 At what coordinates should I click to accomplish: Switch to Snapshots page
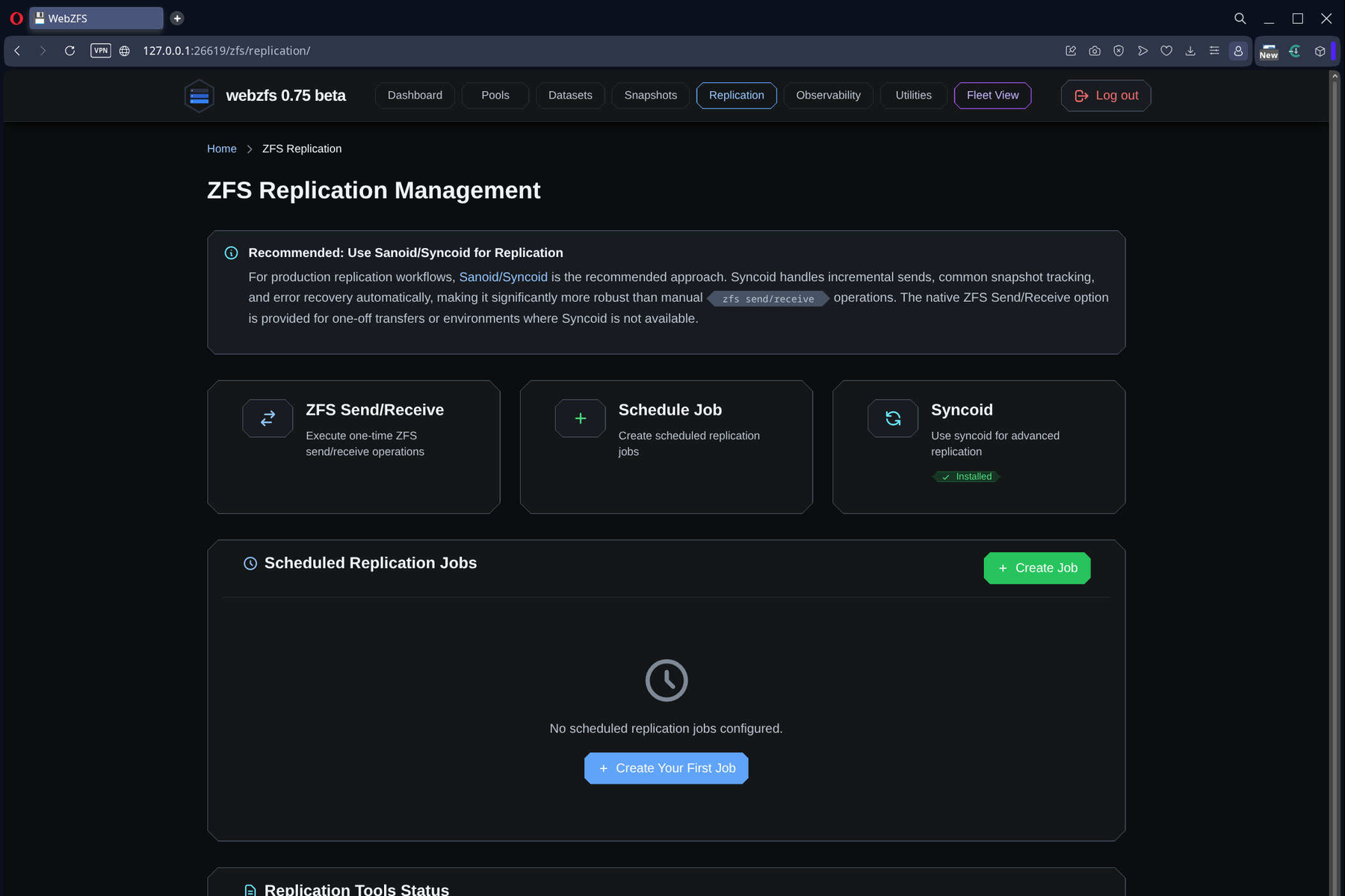(651, 96)
